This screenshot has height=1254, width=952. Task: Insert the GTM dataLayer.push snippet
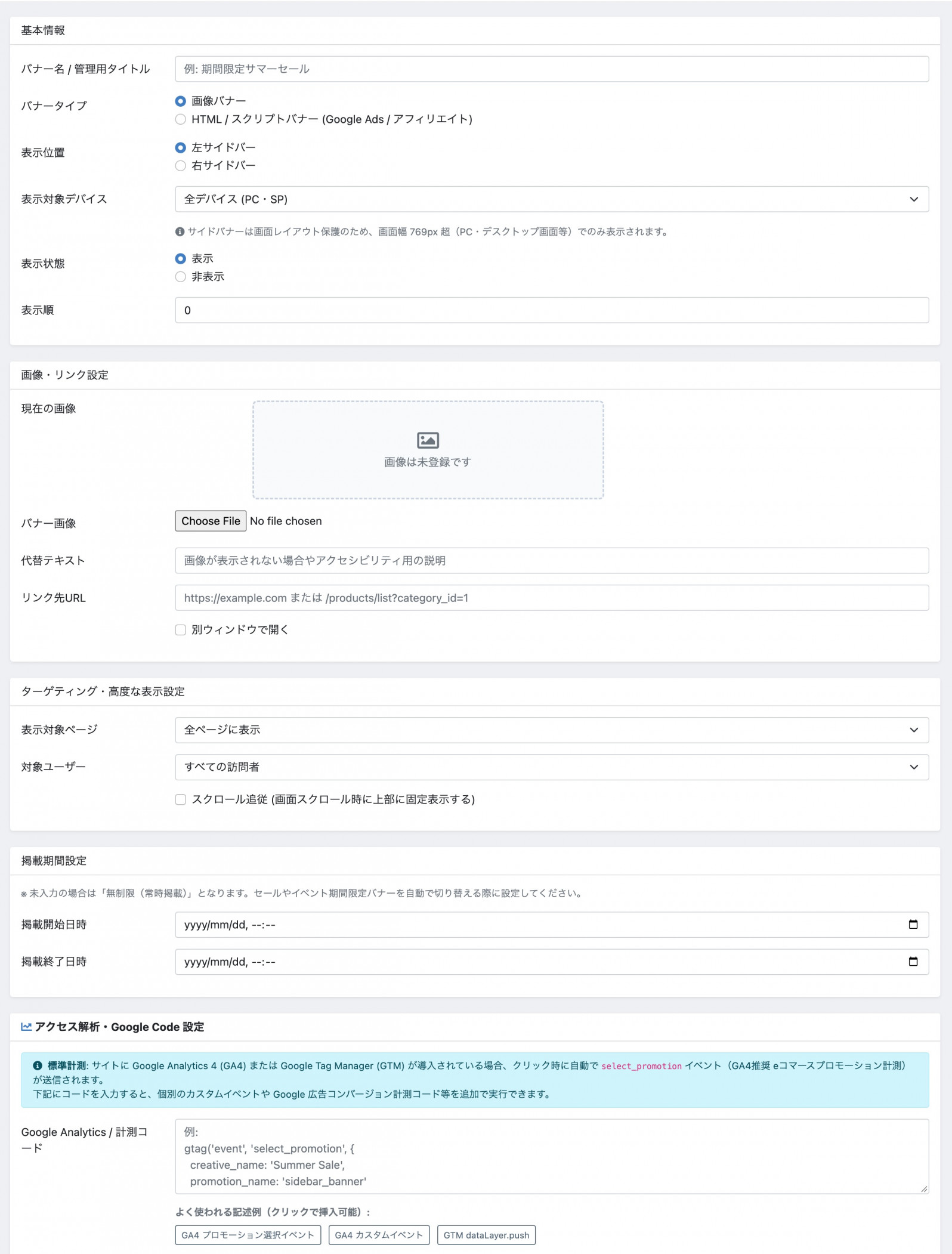pos(486,1235)
